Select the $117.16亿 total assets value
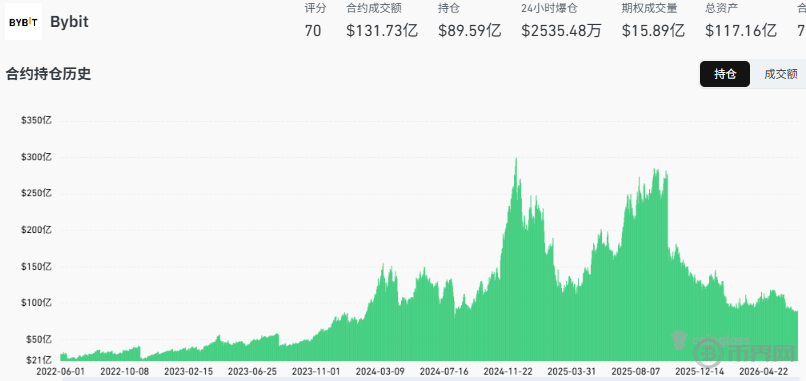The height and width of the screenshot is (381, 806). pyautogui.click(x=741, y=31)
